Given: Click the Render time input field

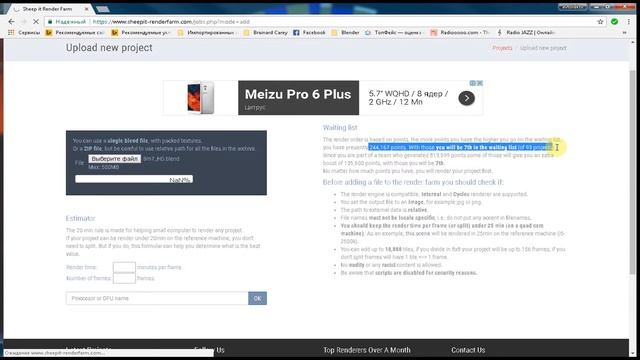Looking at the screenshot, I should tap(124, 267).
